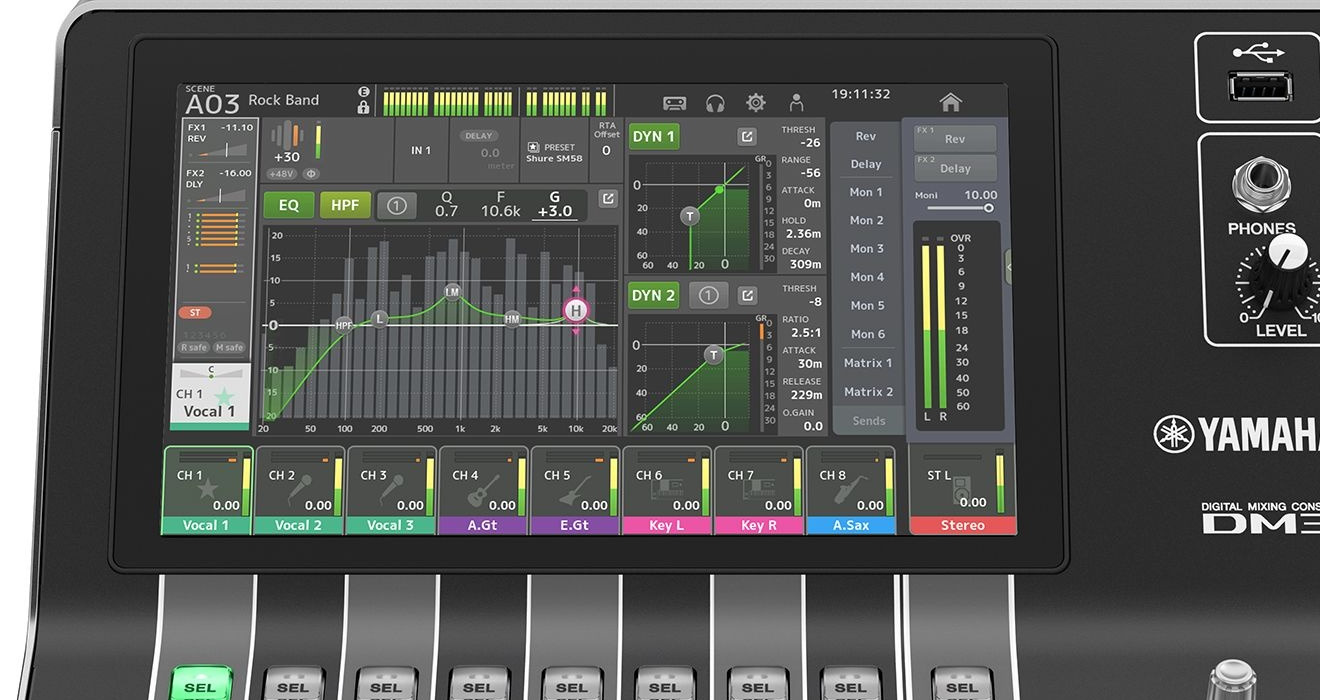Image resolution: width=1320 pixels, height=700 pixels.
Task: Toggle the DYN 1 button
Action: 654,136
